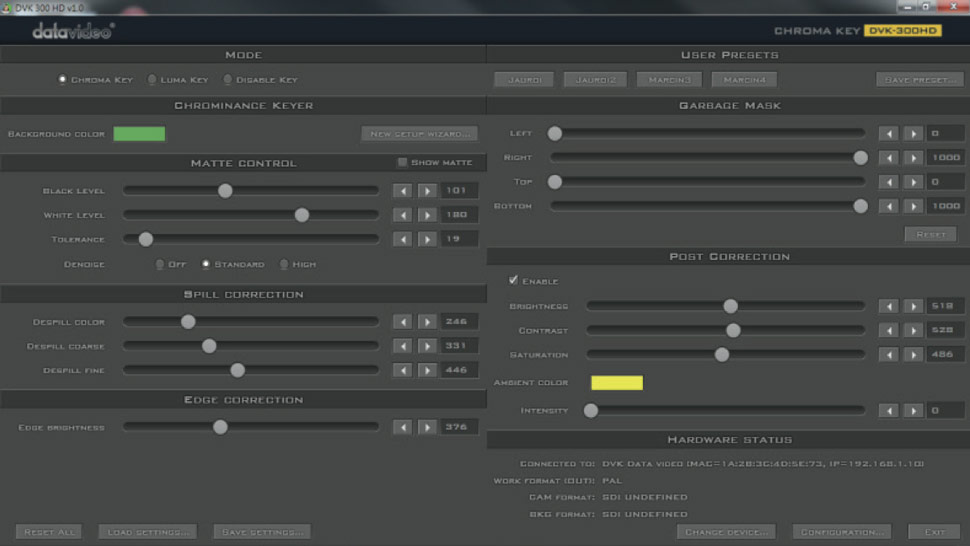Open the New Setup Wizard
The height and width of the screenshot is (546, 970).
tap(419, 134)
